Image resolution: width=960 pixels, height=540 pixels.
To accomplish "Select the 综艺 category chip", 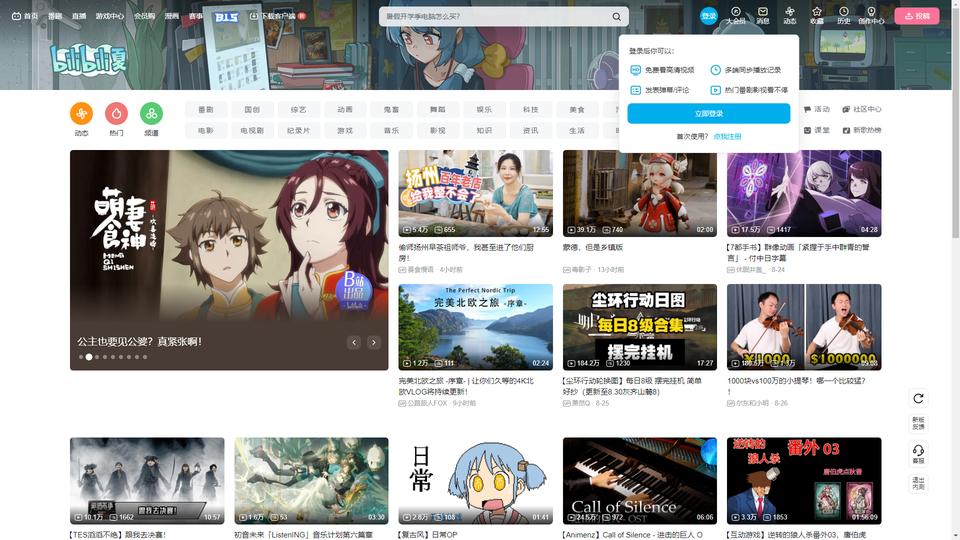I will point(299,110).
